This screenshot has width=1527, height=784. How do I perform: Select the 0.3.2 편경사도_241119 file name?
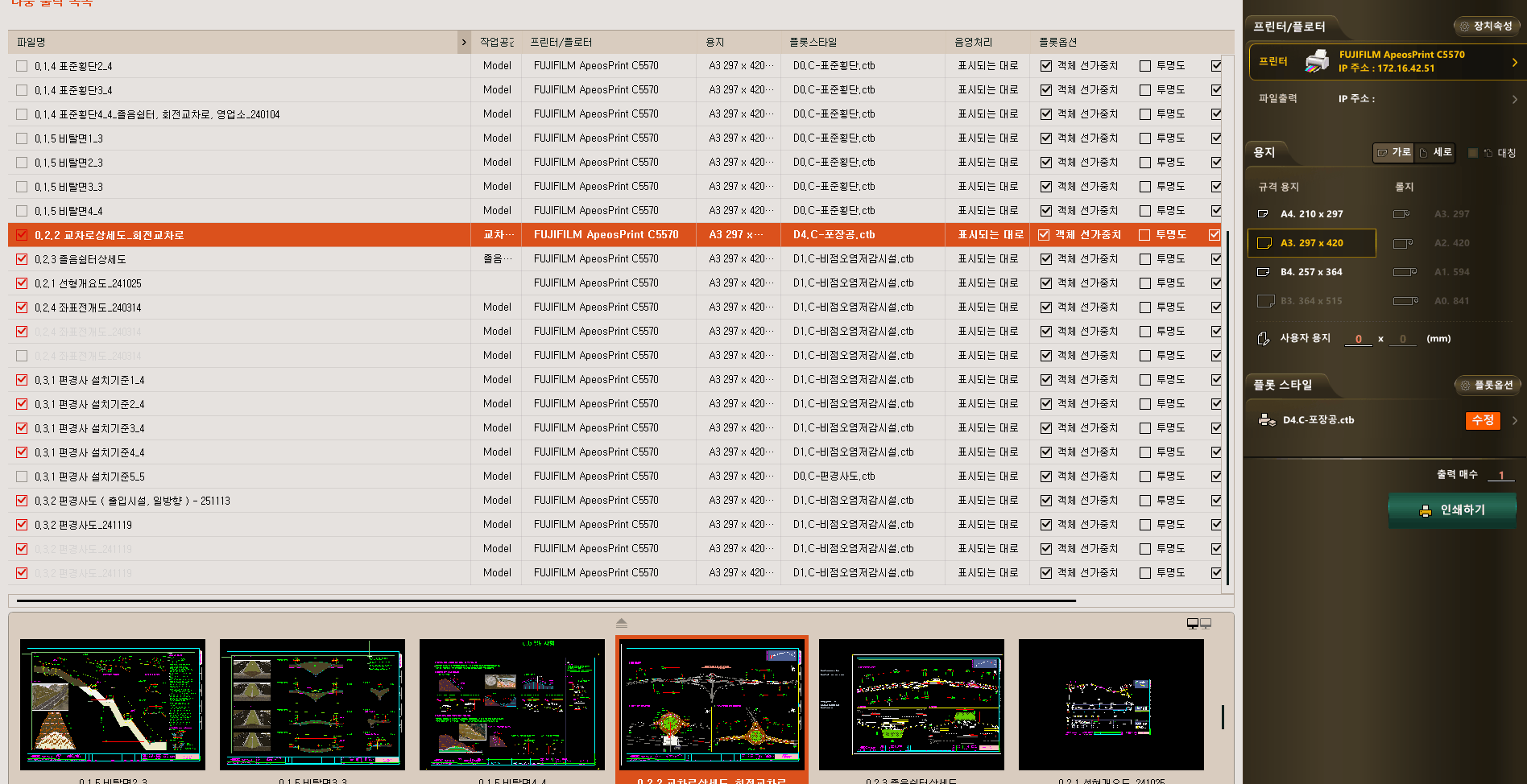(x=83, y=525)
